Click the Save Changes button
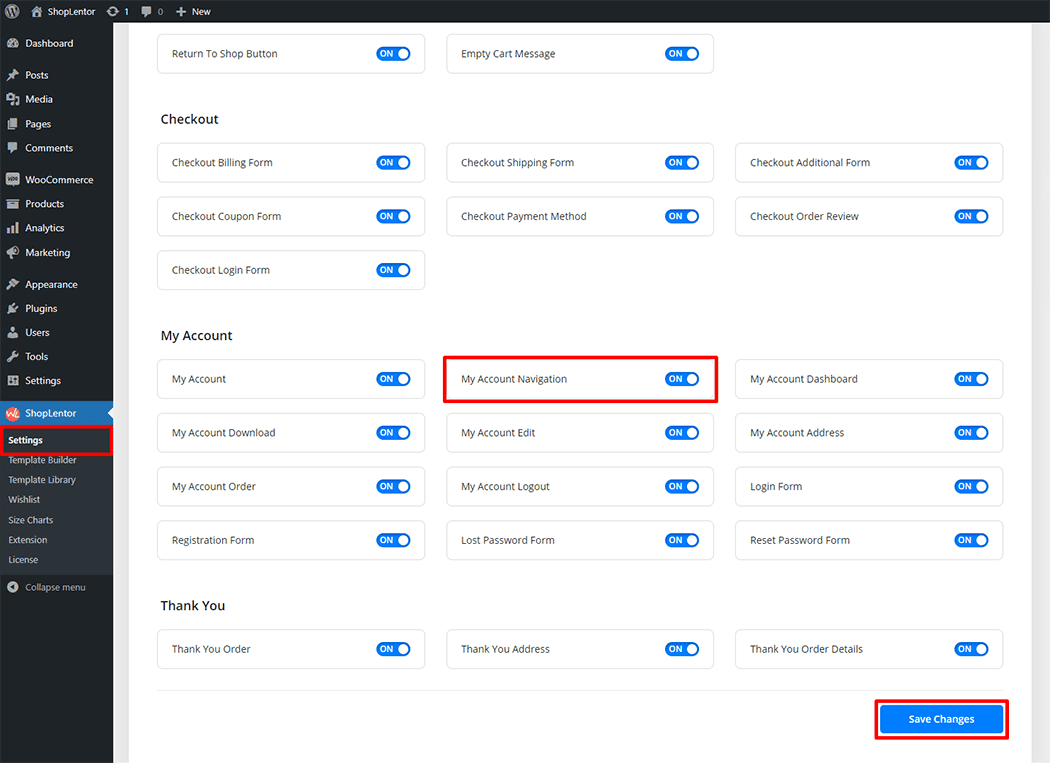Screen dimensions: 1050x763 941,719
